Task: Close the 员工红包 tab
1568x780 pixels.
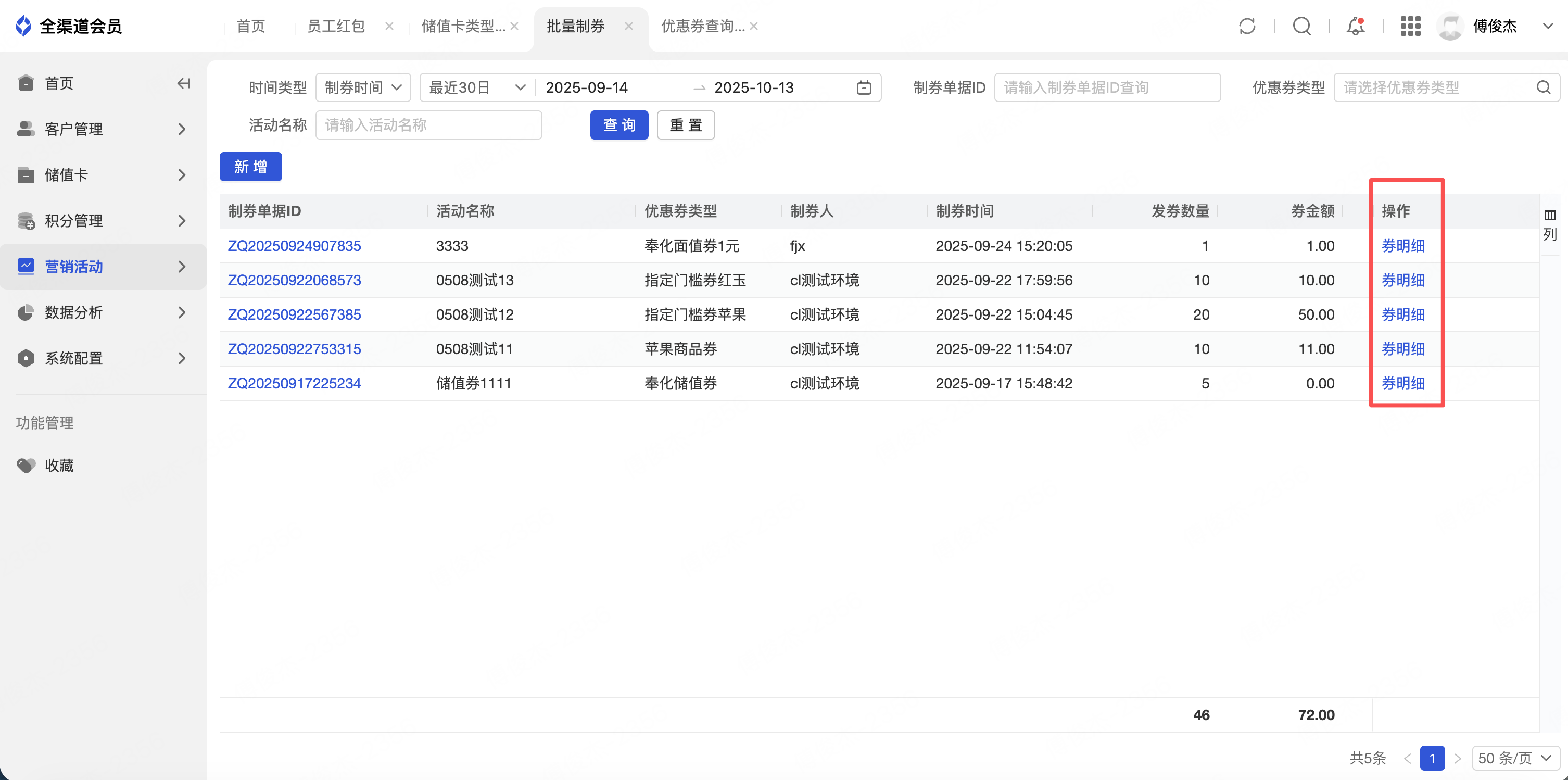Action: [389, 26]
